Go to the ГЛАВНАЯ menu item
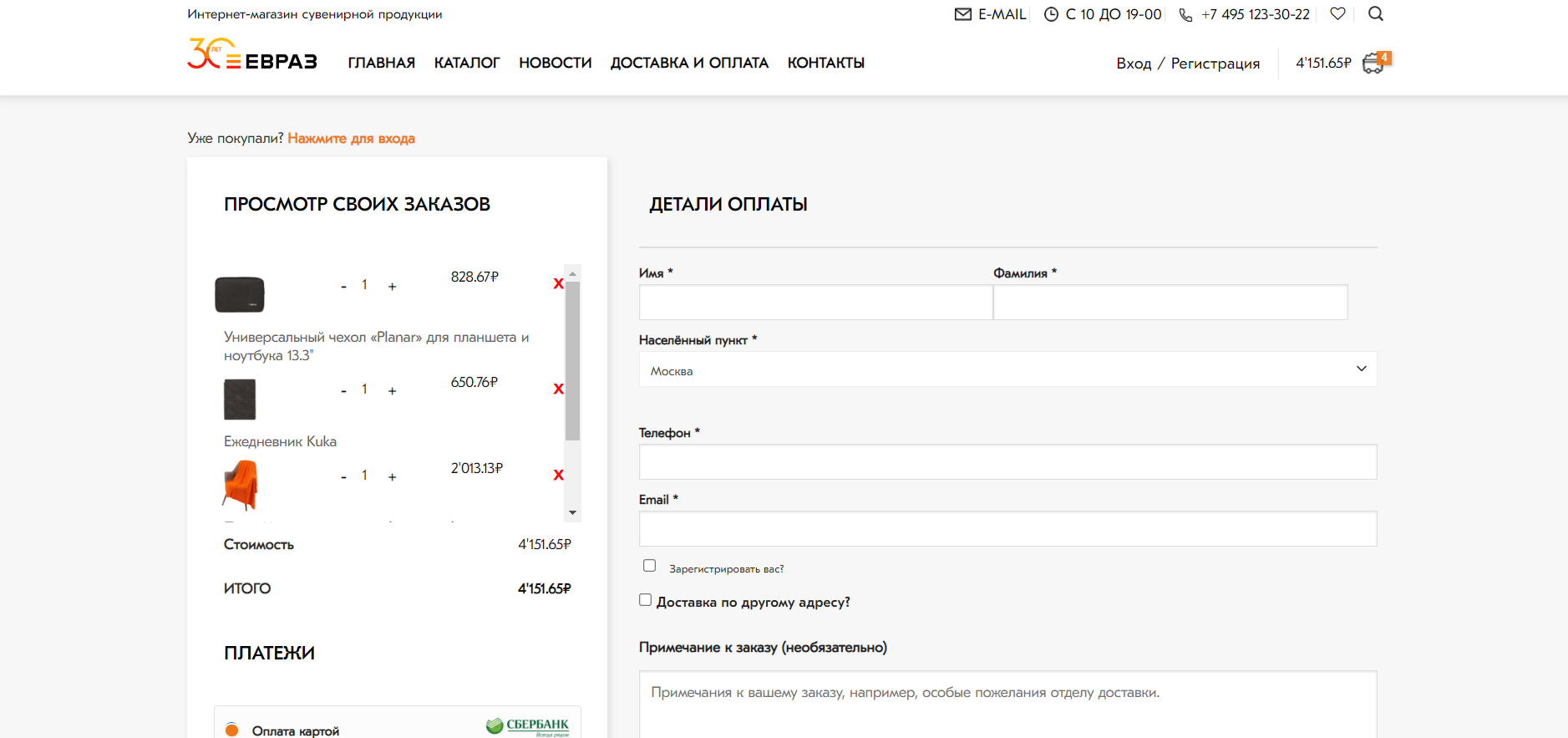 tap(382, 64)
